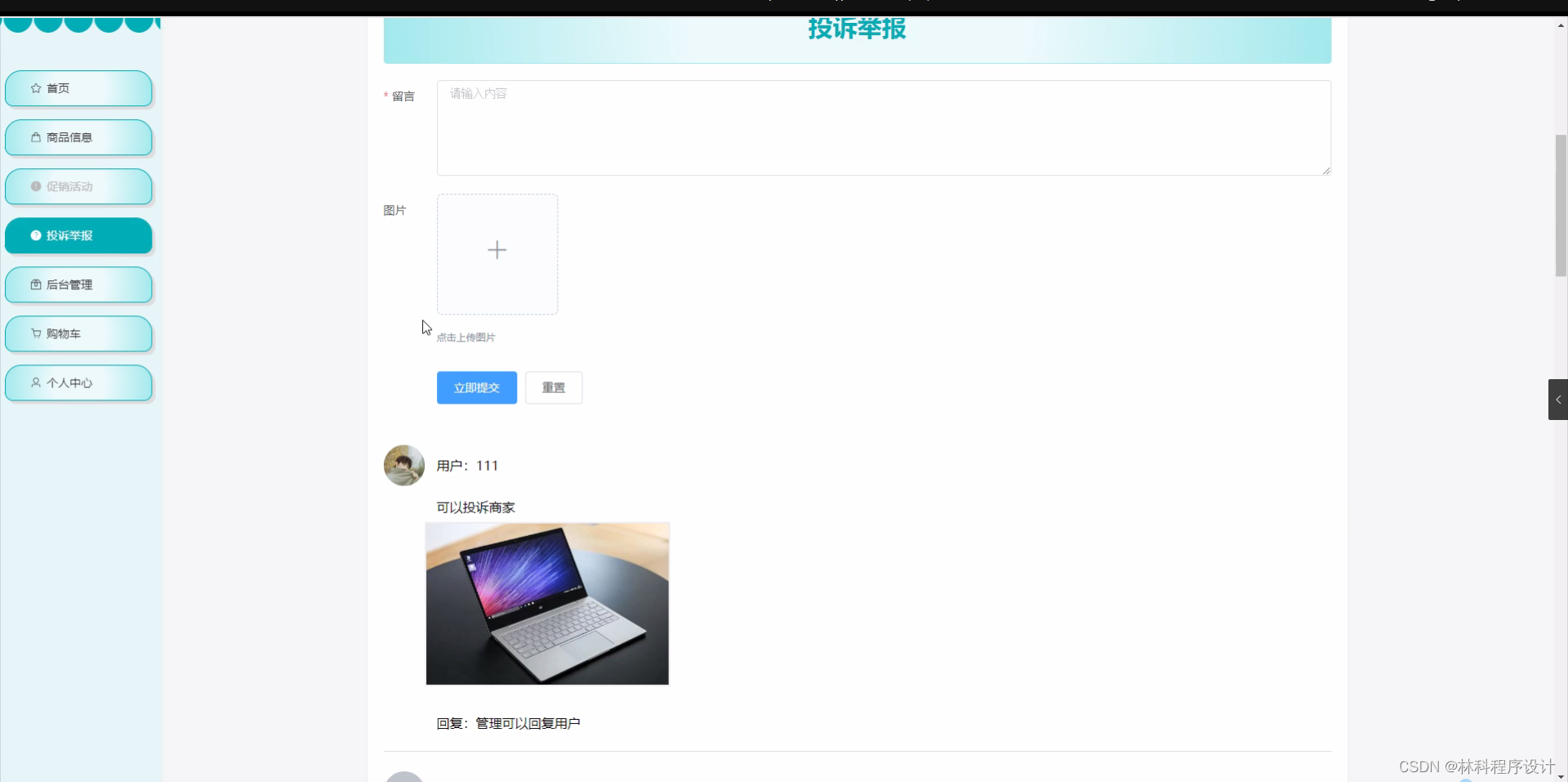Click the avatar of user 111
This screenshot has height=782, width=1568.
[404, 466]
